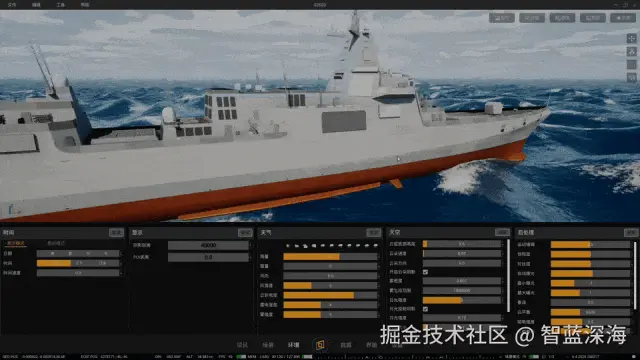Click the 雪量 snow amount slider showing 0
Screen dimensions: 640x360
click(x=330, y=266)
